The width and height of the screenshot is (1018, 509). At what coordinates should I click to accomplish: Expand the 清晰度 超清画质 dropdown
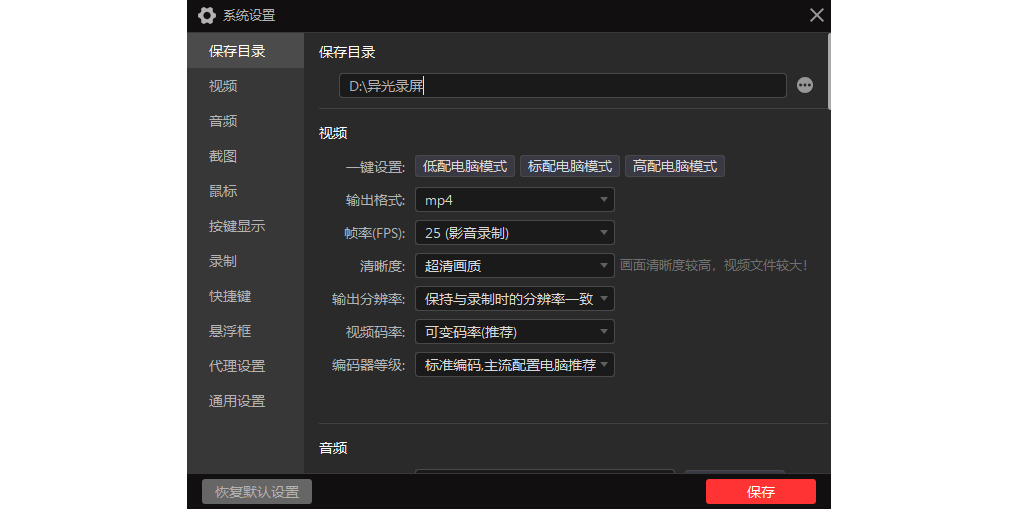(515, 266)
